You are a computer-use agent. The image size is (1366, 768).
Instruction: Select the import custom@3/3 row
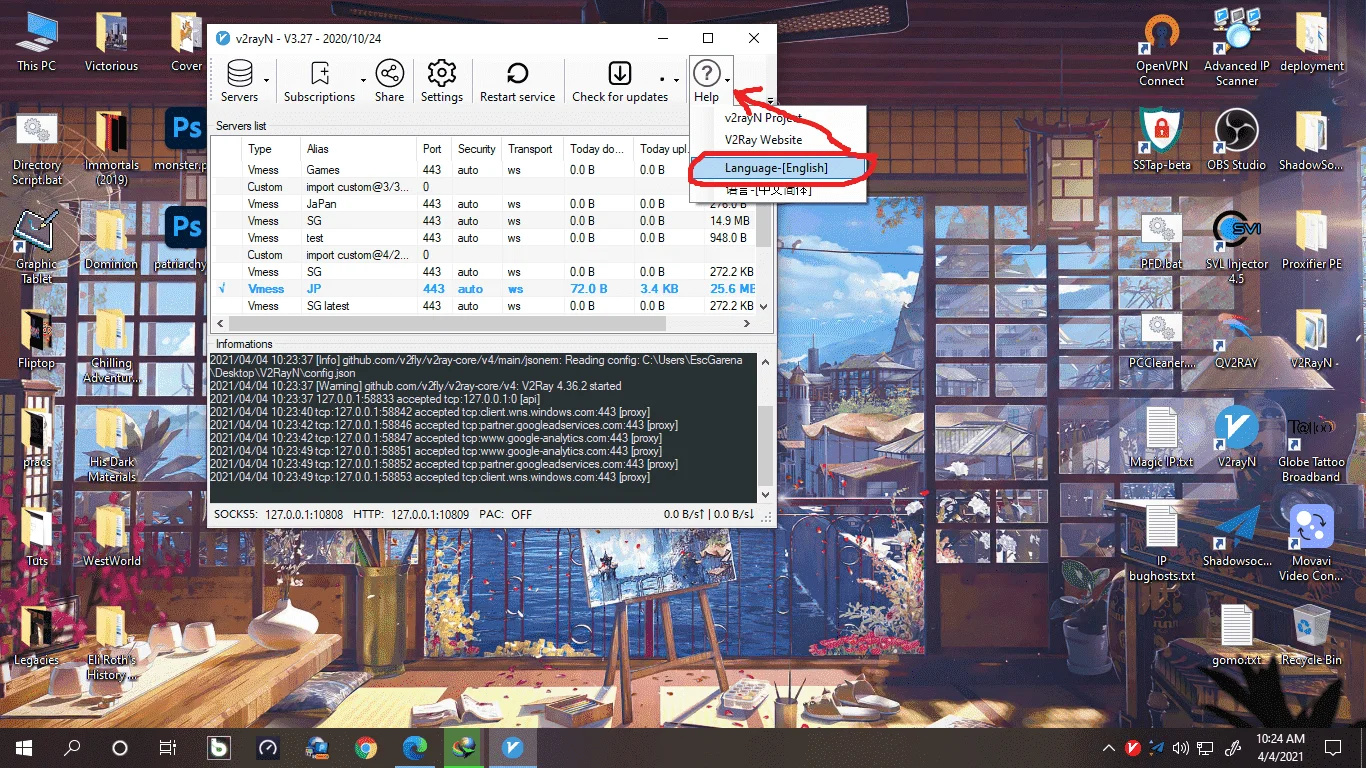[x=486, y=187]
